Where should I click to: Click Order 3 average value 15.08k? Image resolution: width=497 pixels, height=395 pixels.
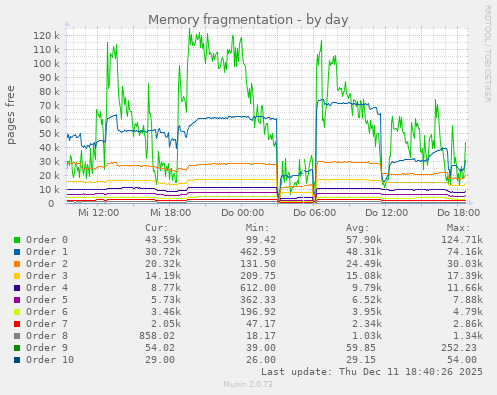[364, 276]
